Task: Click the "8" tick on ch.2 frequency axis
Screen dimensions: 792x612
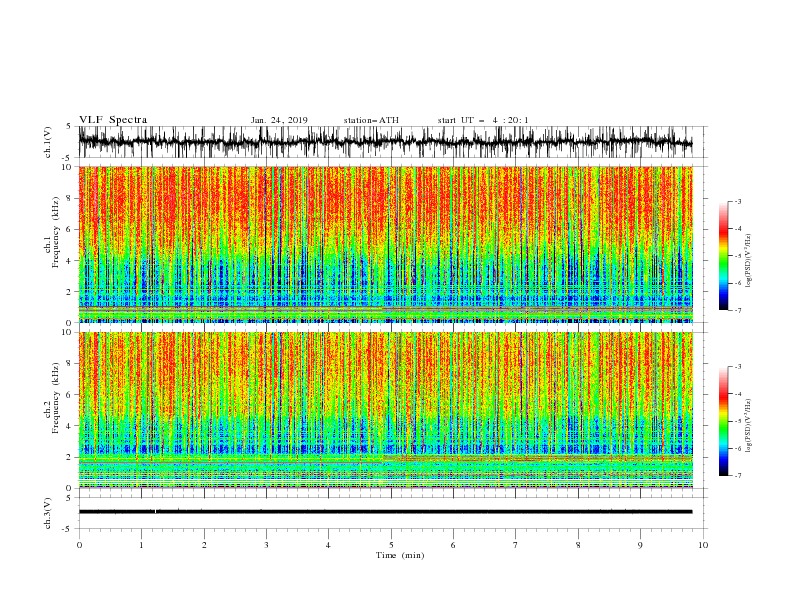Action: [68, 364]
